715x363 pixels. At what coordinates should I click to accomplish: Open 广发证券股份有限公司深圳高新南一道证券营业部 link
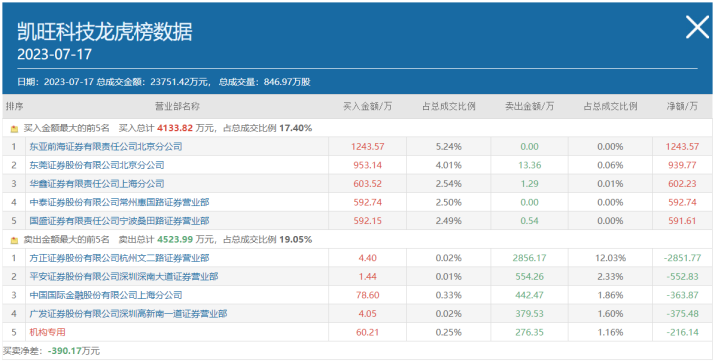[x=129, y=314]
